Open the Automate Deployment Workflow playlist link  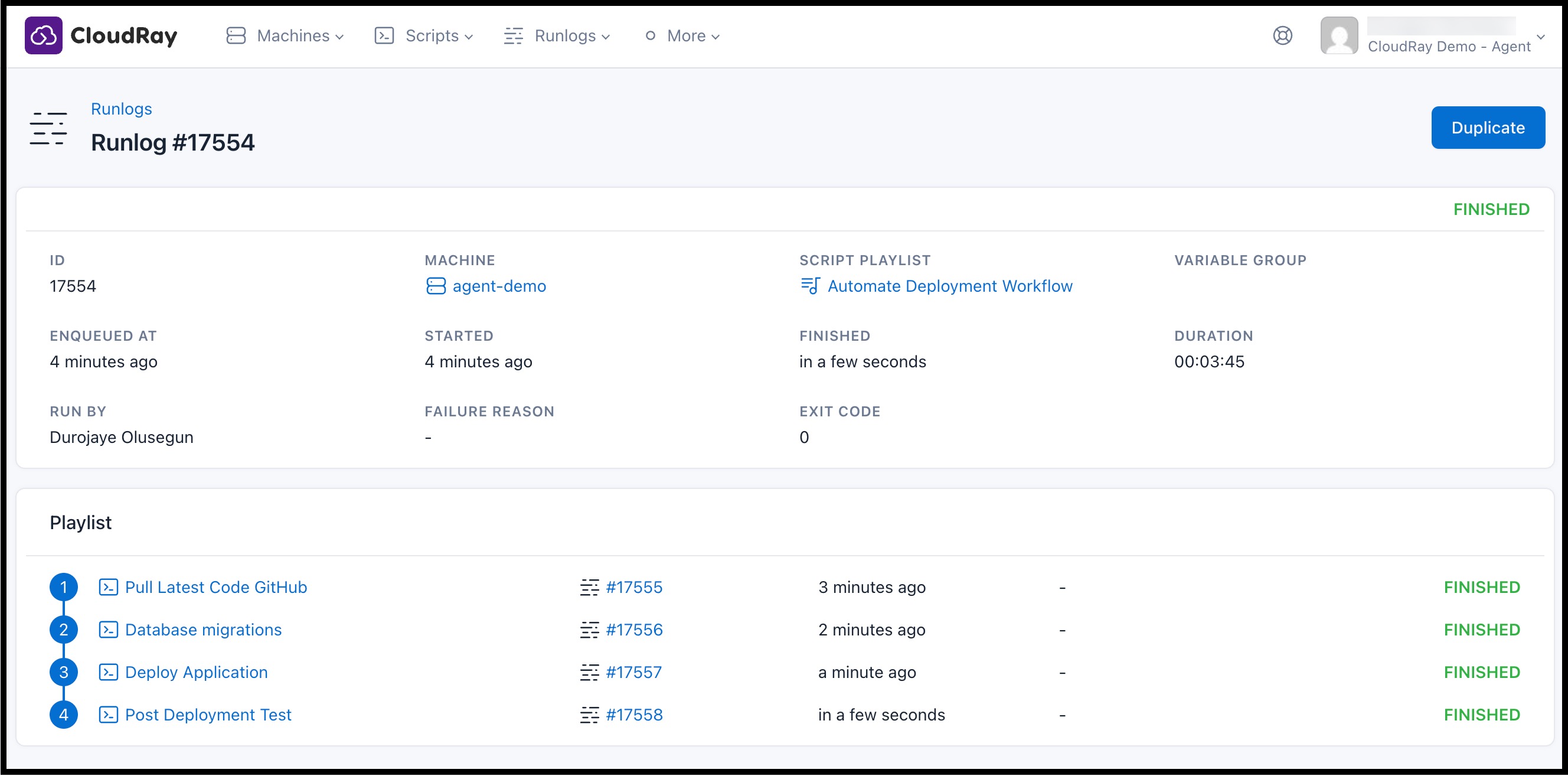pos(950,286)
